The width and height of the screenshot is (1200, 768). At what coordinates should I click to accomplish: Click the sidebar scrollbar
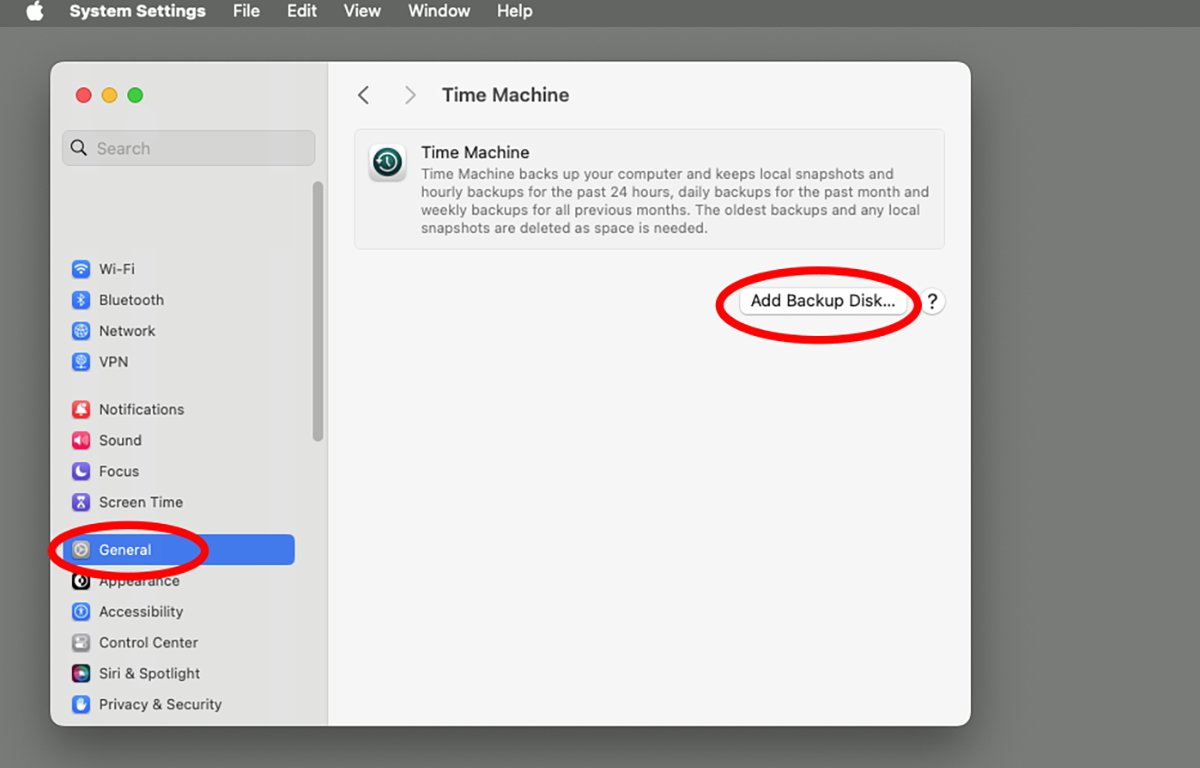pyautogui.click(x=318, y=311)
